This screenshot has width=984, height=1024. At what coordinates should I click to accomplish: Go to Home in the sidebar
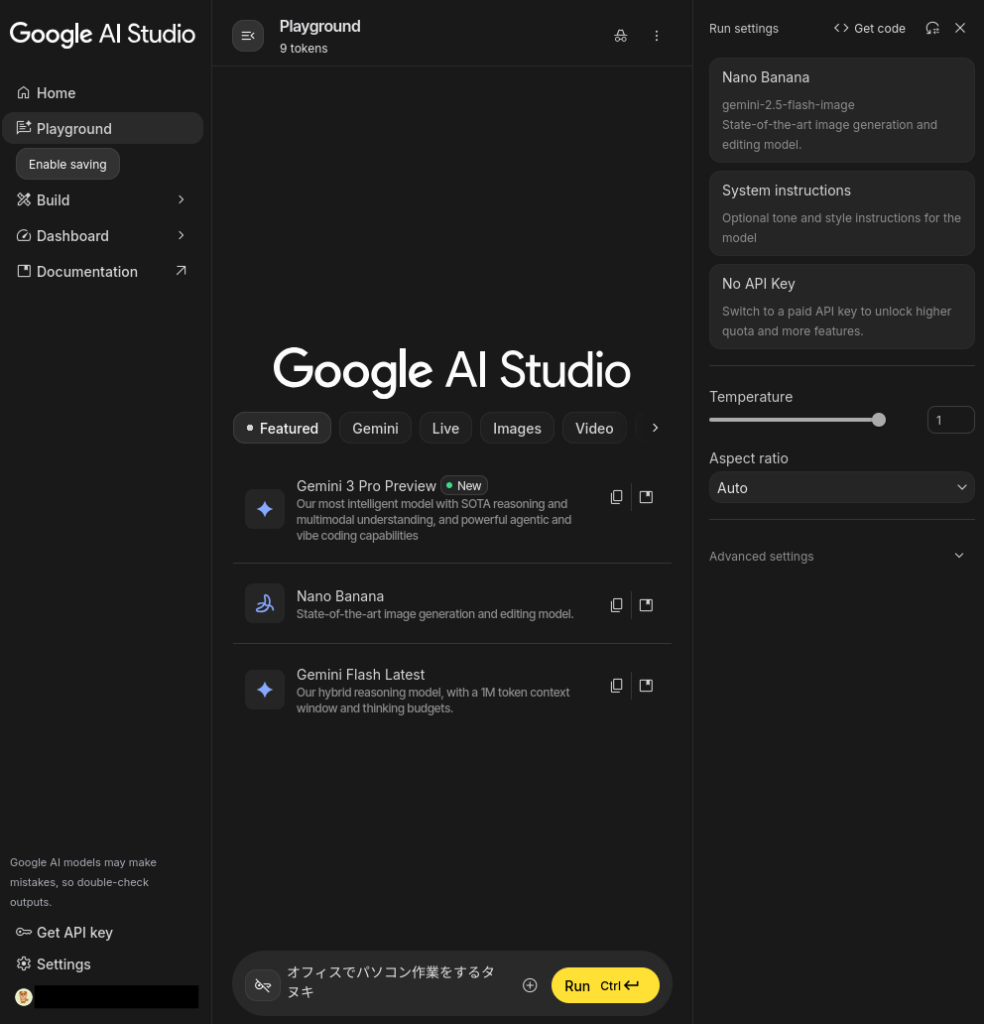coord(56,93)
